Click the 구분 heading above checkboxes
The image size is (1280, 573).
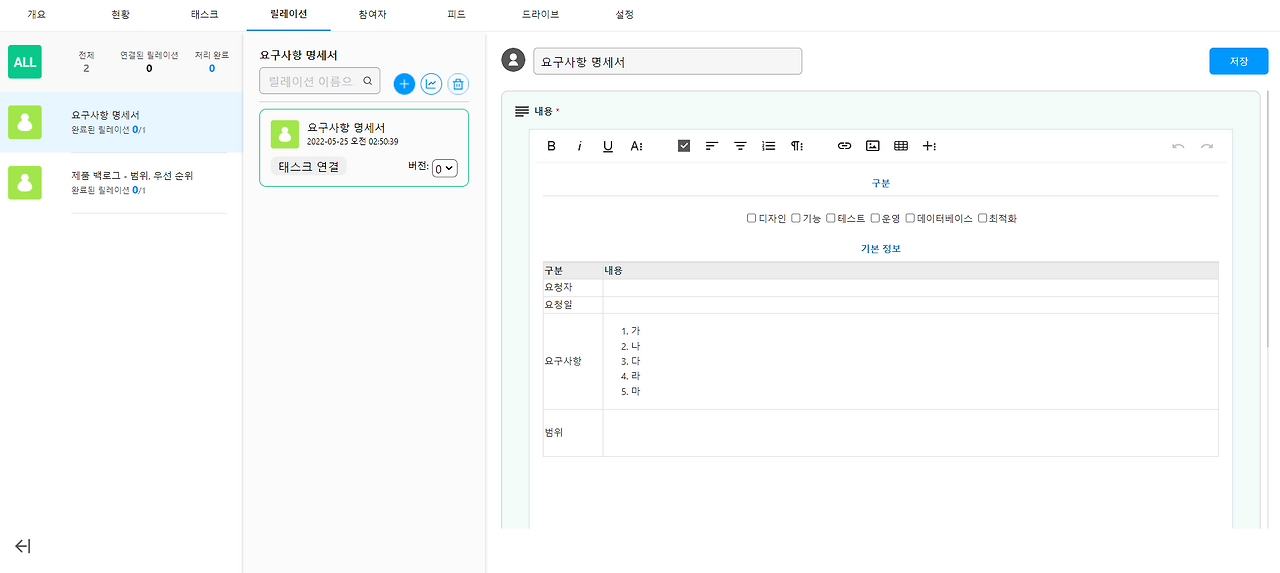pos(880,184)
